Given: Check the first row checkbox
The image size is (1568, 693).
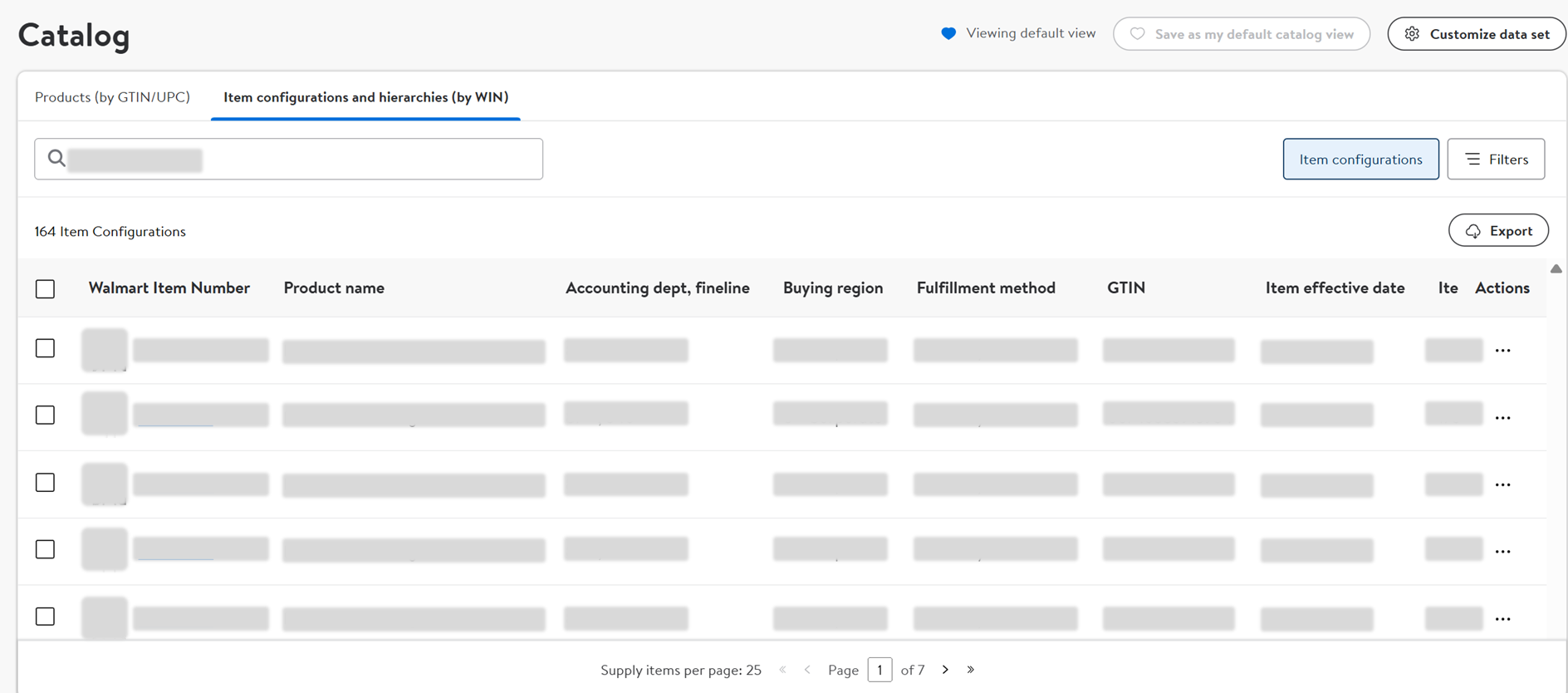Looking at the screenshot, I should pyautogui.click(x=46, y=348).
